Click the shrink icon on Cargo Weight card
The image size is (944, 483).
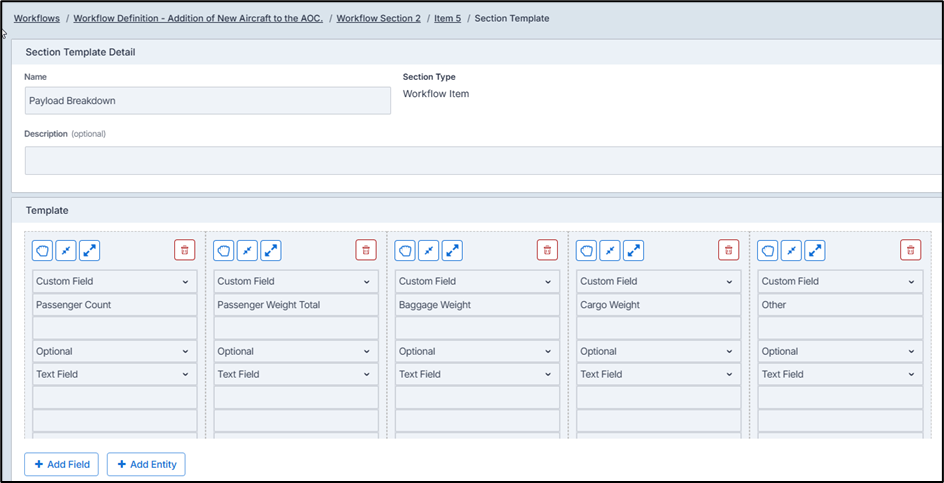click(x=610, y=251)
